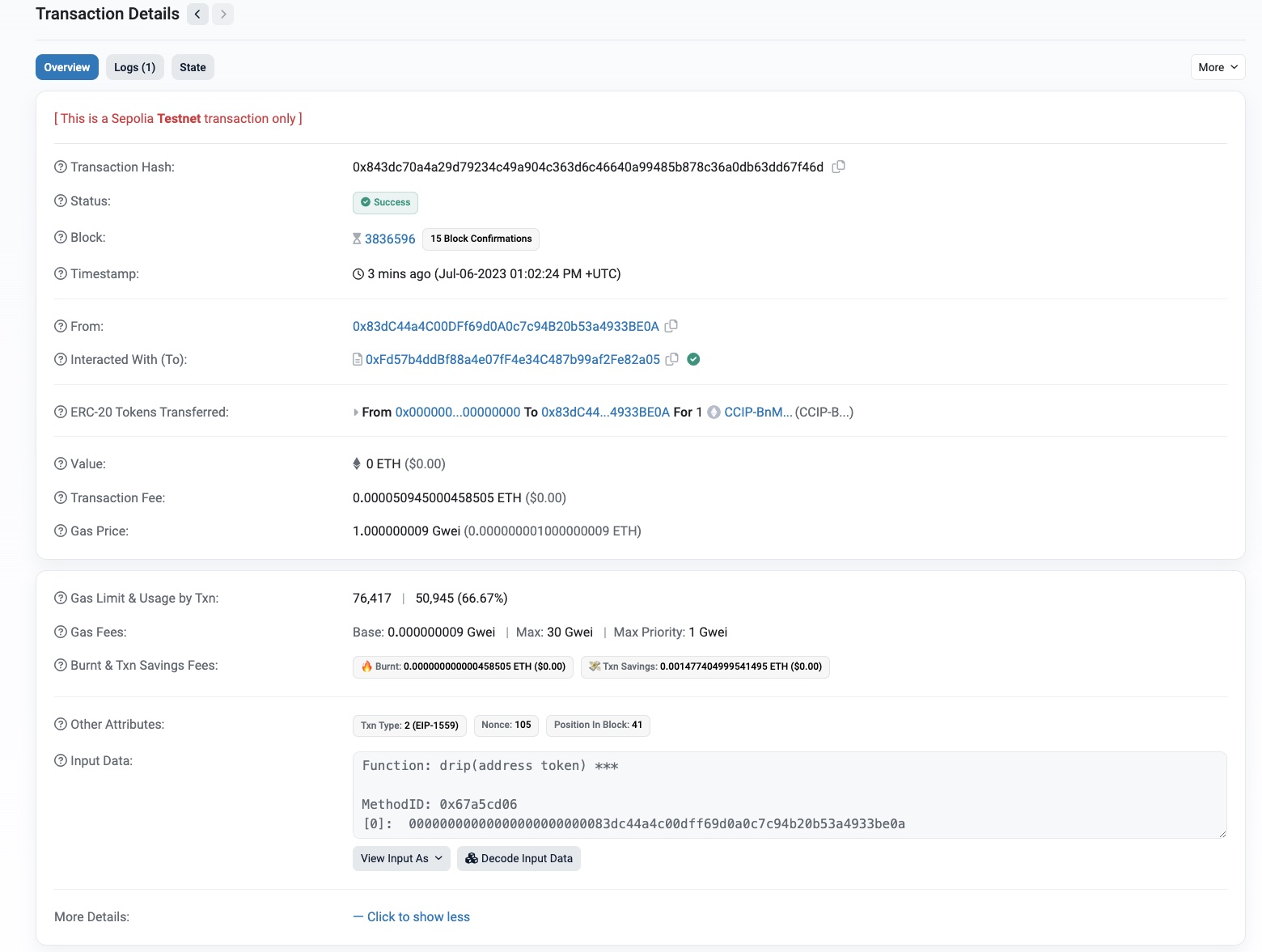The image size is (1262, 952).
Task: Click the flame icon in the Burnt fees badge
Action: (366, 666)
